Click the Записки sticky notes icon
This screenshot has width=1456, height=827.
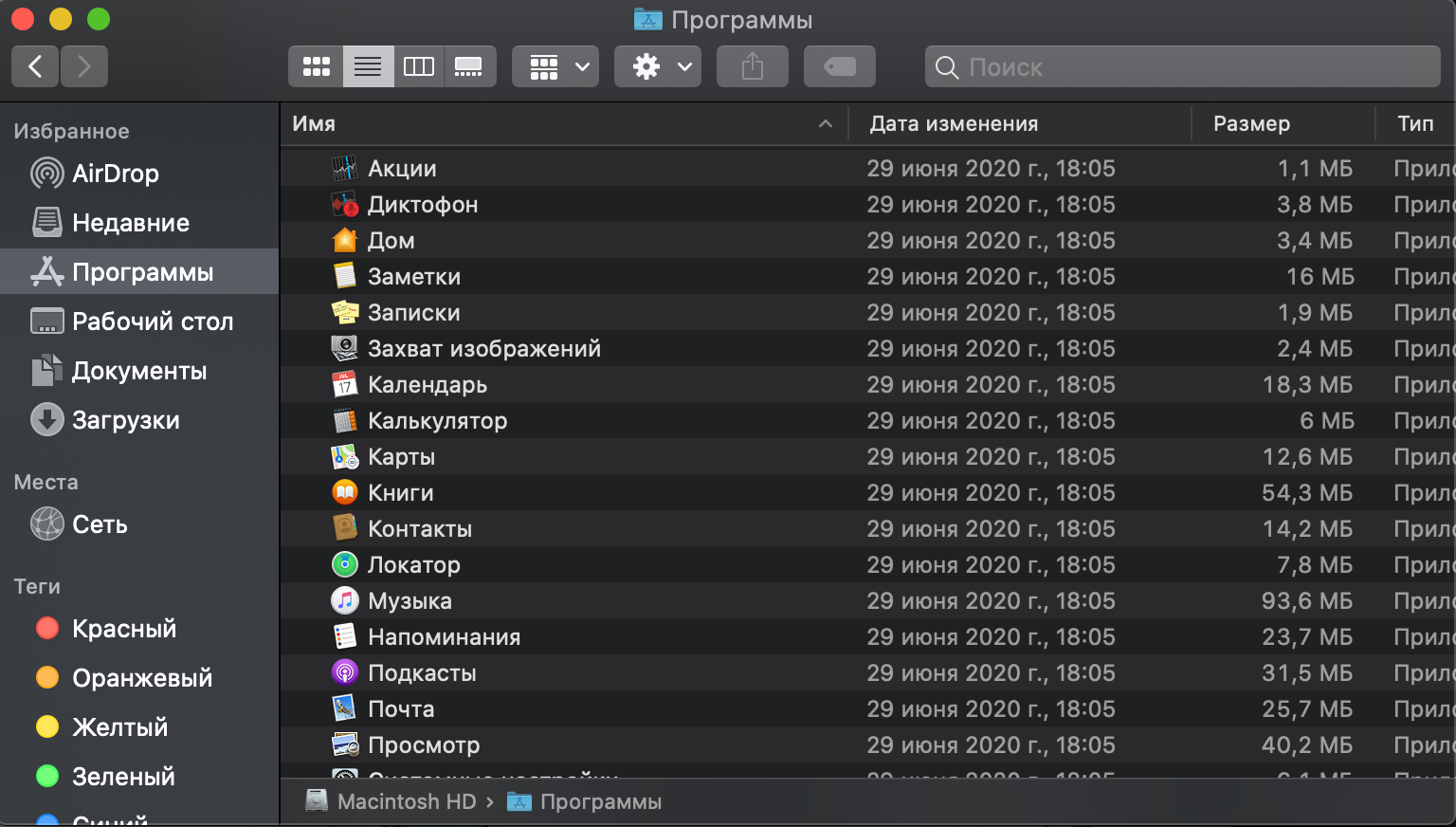pos(344,313)
